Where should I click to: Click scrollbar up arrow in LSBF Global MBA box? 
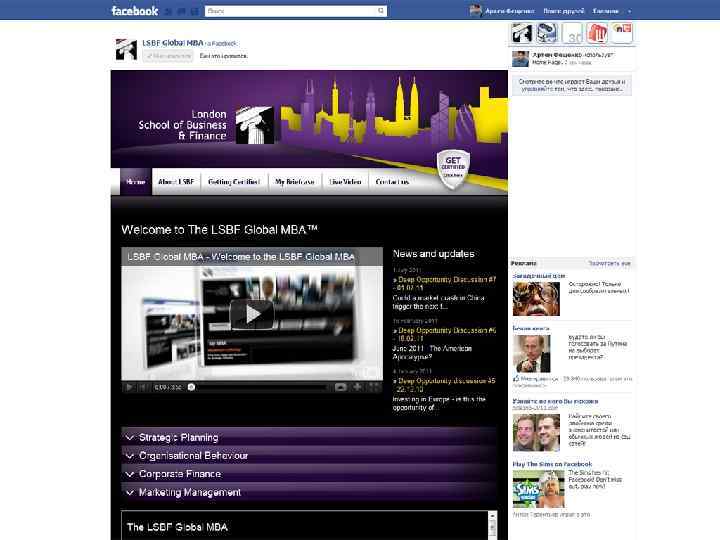493,516
